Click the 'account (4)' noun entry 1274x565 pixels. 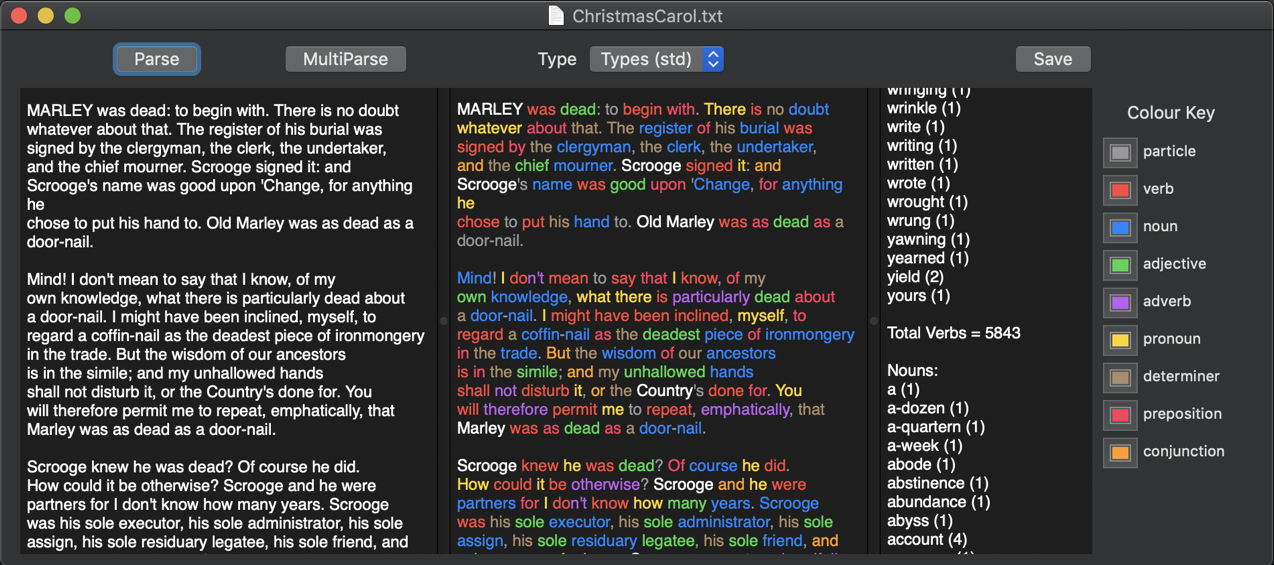pos(926,539)
